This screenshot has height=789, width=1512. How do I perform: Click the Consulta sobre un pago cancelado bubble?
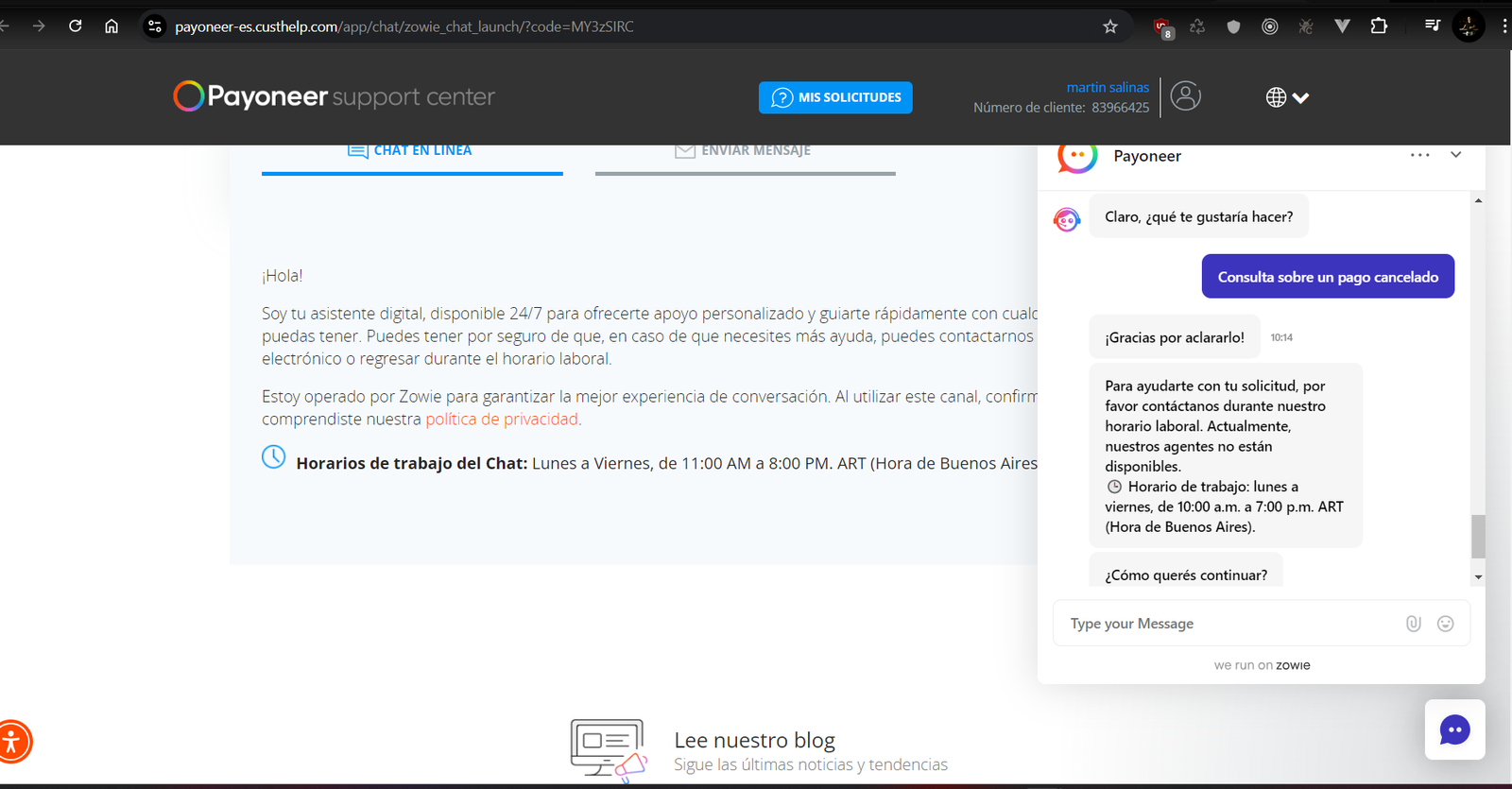tap(1328, 277)
